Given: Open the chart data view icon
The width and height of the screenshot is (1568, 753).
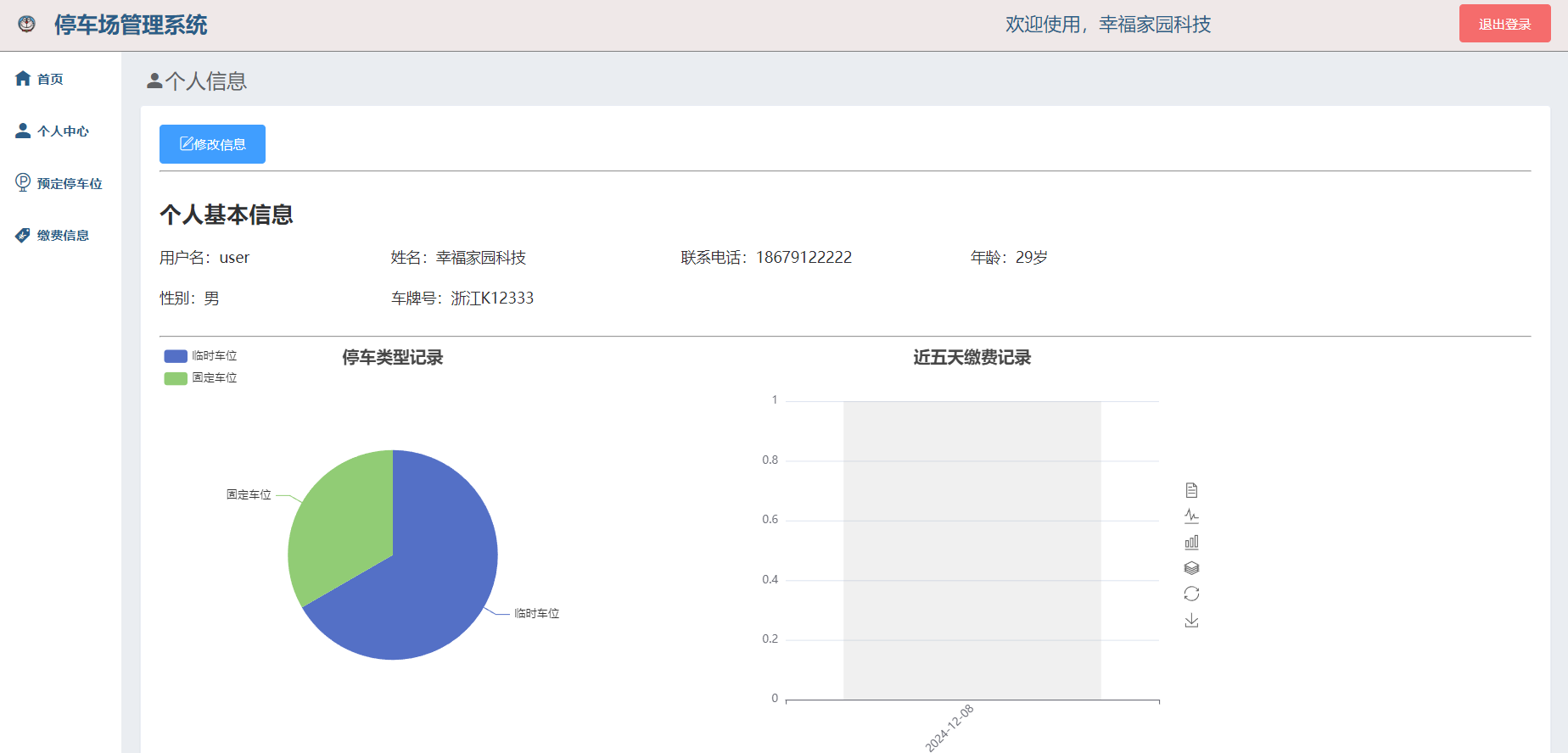Looking at the screenshot, I should (1191, 490).
